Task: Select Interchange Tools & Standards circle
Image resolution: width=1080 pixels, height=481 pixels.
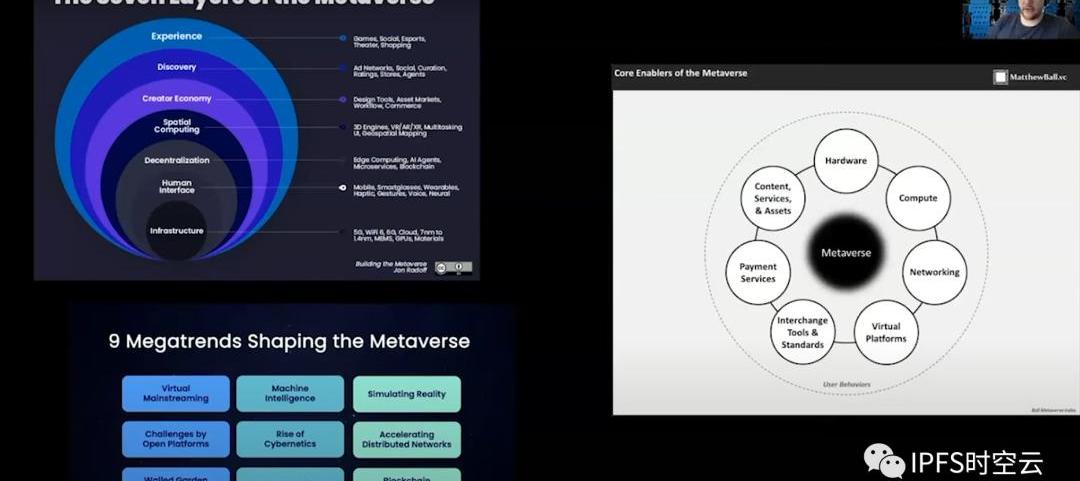Action: click(802, 332)
